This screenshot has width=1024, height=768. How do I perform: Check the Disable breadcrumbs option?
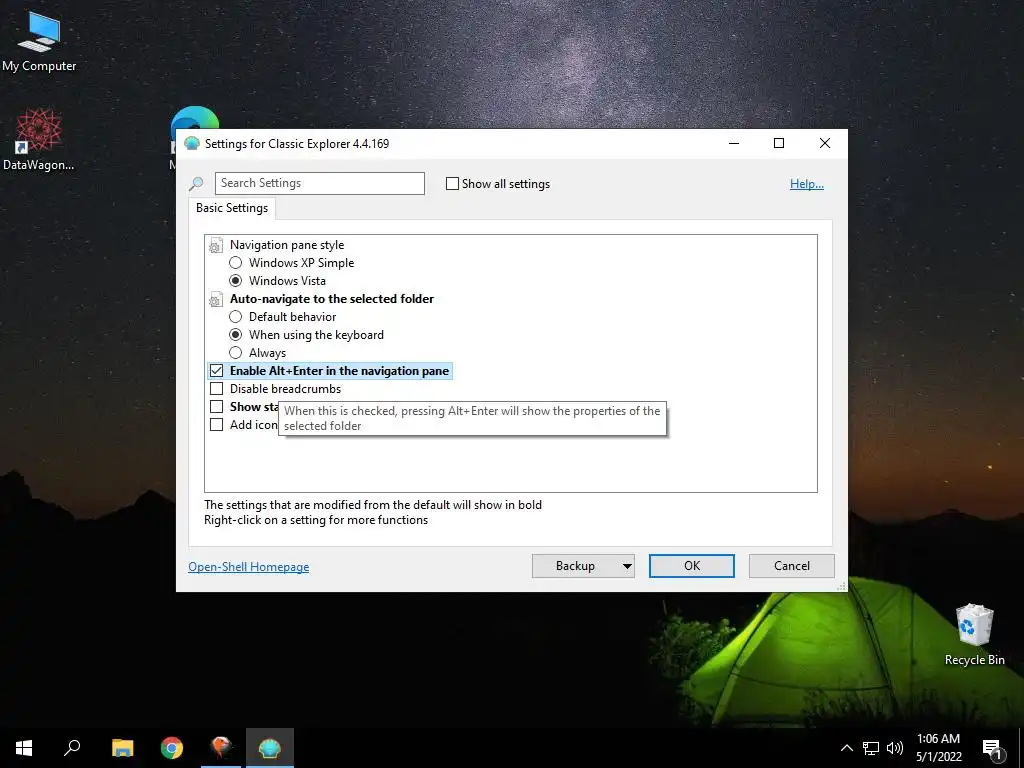coord(216,389)
